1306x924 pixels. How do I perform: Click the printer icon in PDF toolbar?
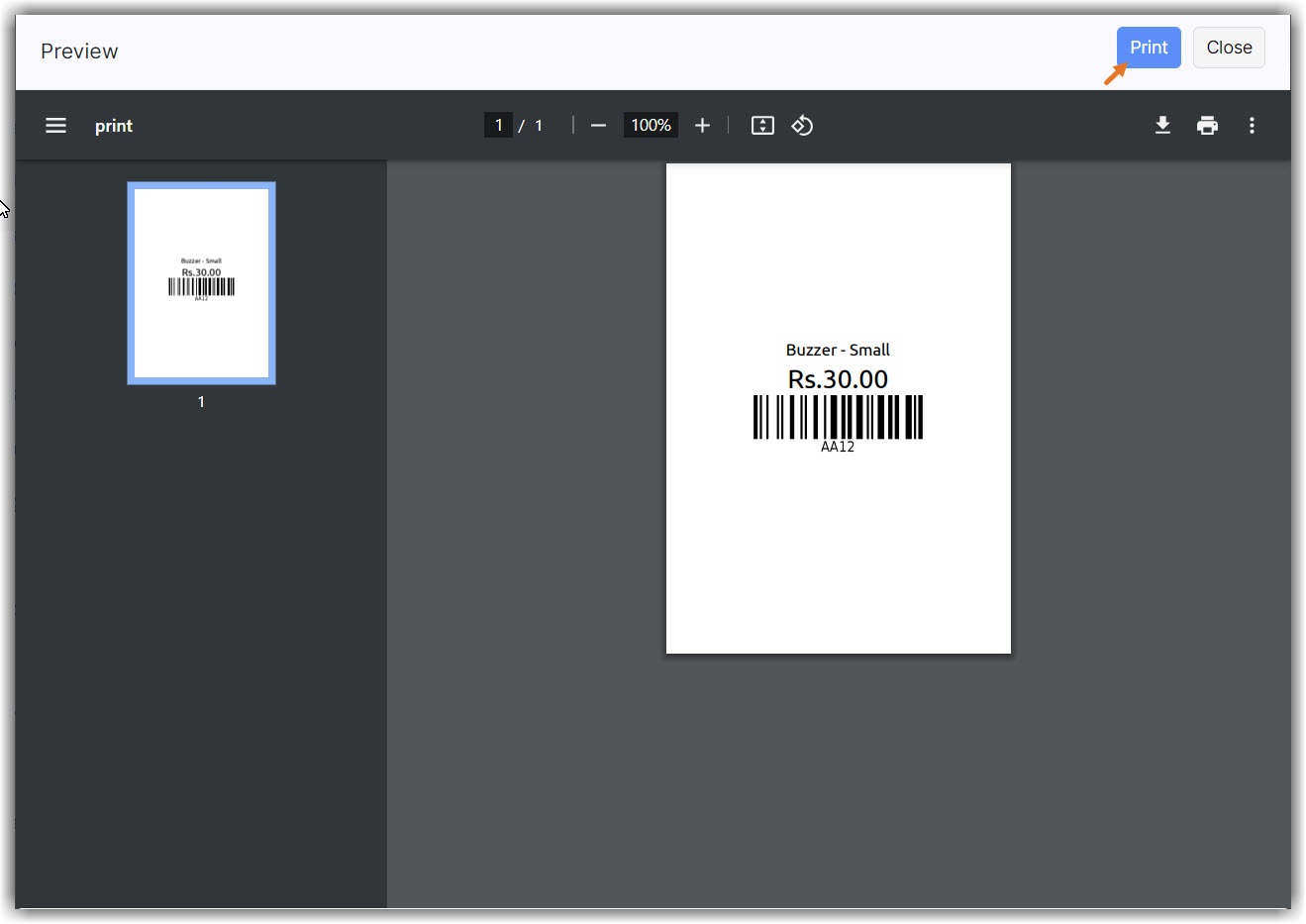click(1207, 126)
